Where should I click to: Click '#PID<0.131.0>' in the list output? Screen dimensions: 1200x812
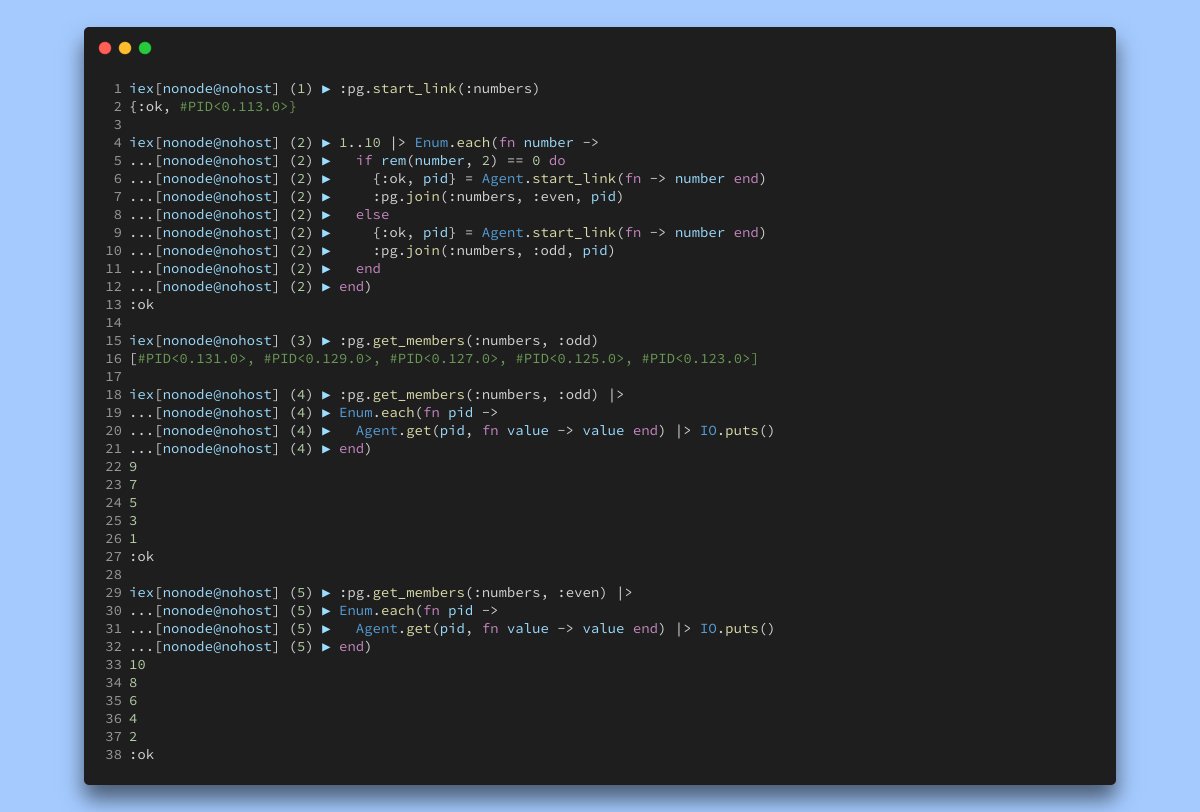click(x=192, y=358)
